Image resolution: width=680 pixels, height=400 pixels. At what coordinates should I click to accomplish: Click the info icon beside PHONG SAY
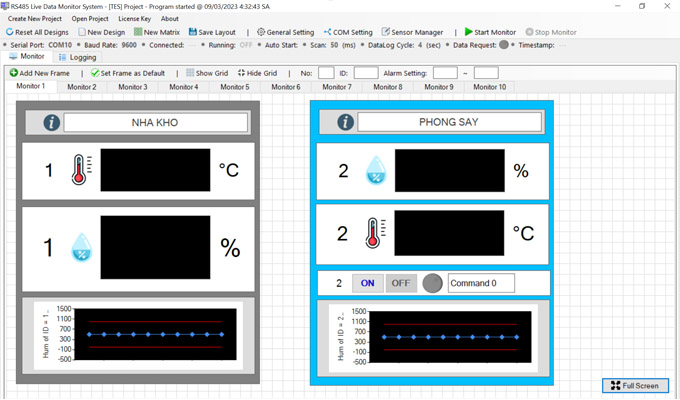[346, 122]
